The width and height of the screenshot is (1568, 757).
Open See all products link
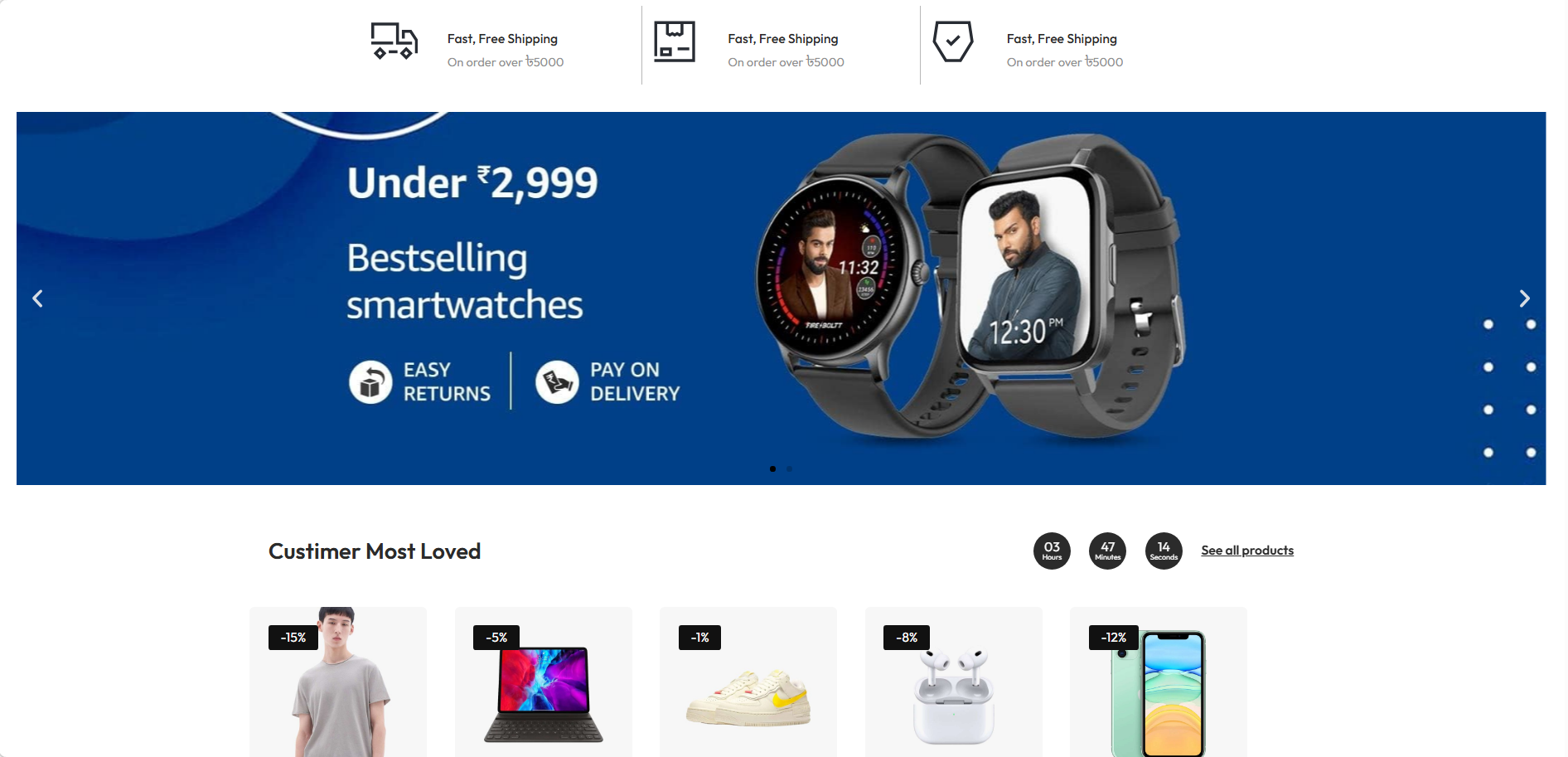(x=1247, y=551)
